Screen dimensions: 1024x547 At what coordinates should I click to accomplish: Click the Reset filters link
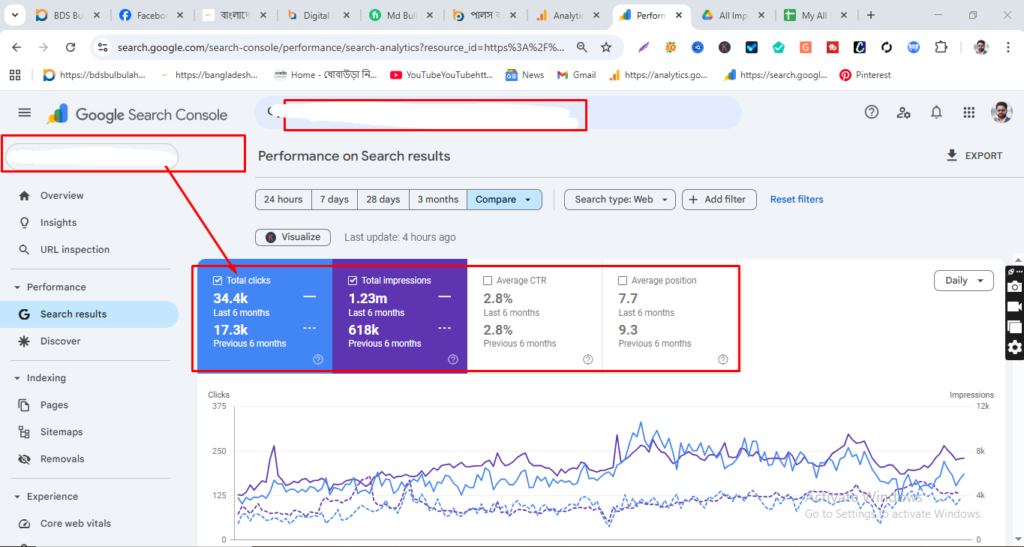pyautogui.click(x=797, y=200)
